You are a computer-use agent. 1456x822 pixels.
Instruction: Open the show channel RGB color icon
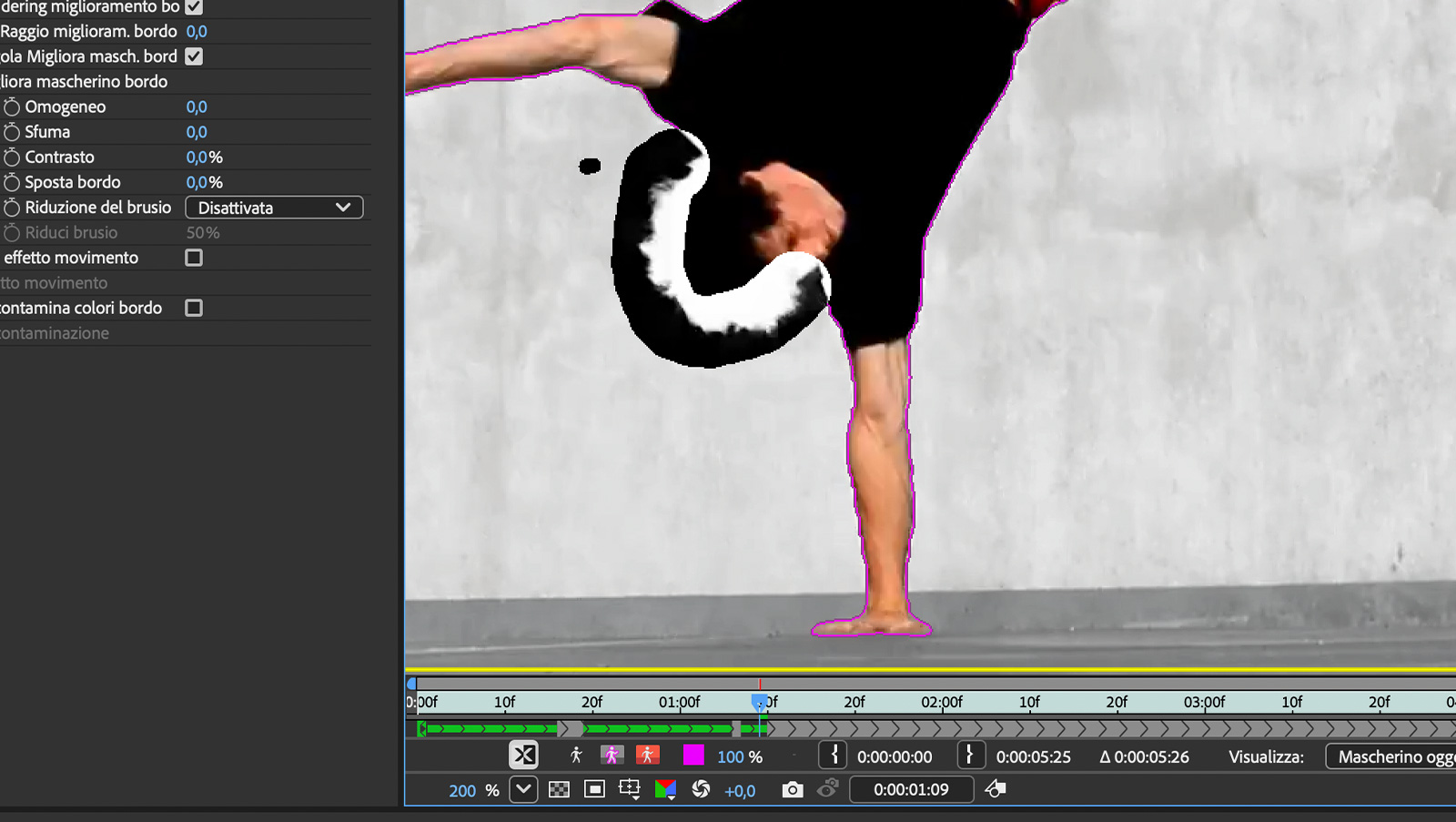[x=665, y=789]
